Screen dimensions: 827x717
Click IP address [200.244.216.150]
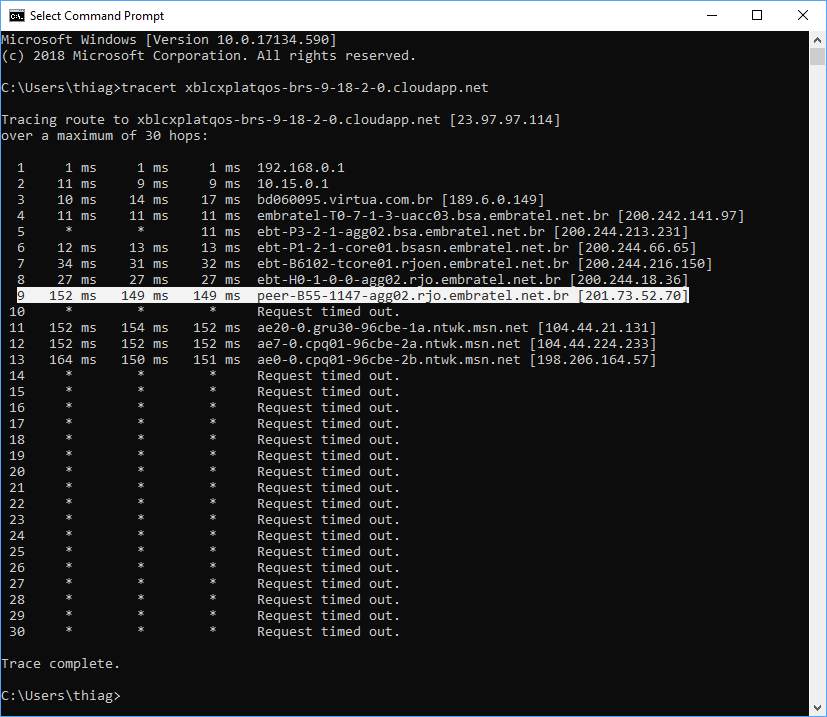(x=645, y=263)
